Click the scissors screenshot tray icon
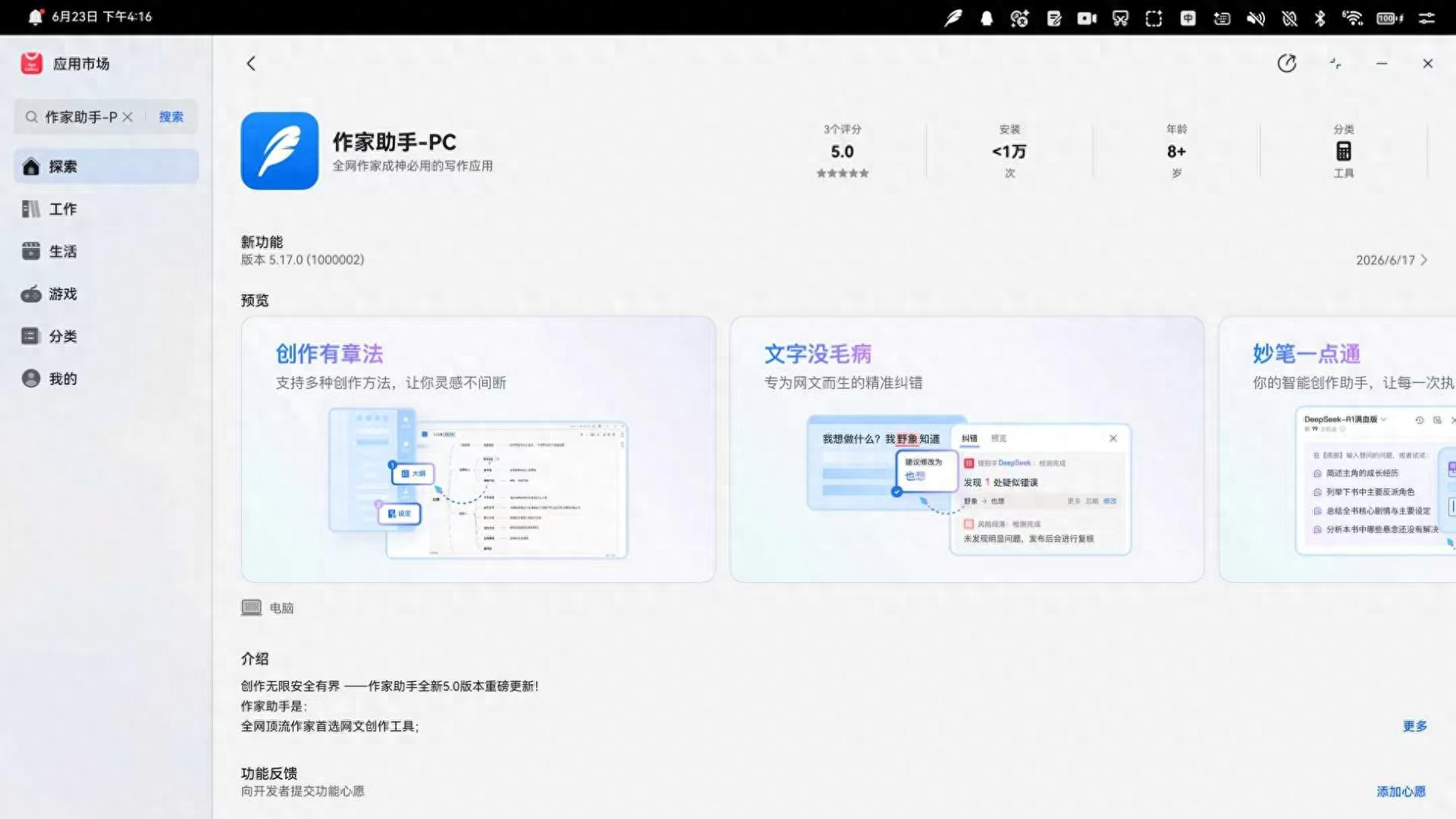The height and width of the screenshot is (819, 1456). 1121,17
